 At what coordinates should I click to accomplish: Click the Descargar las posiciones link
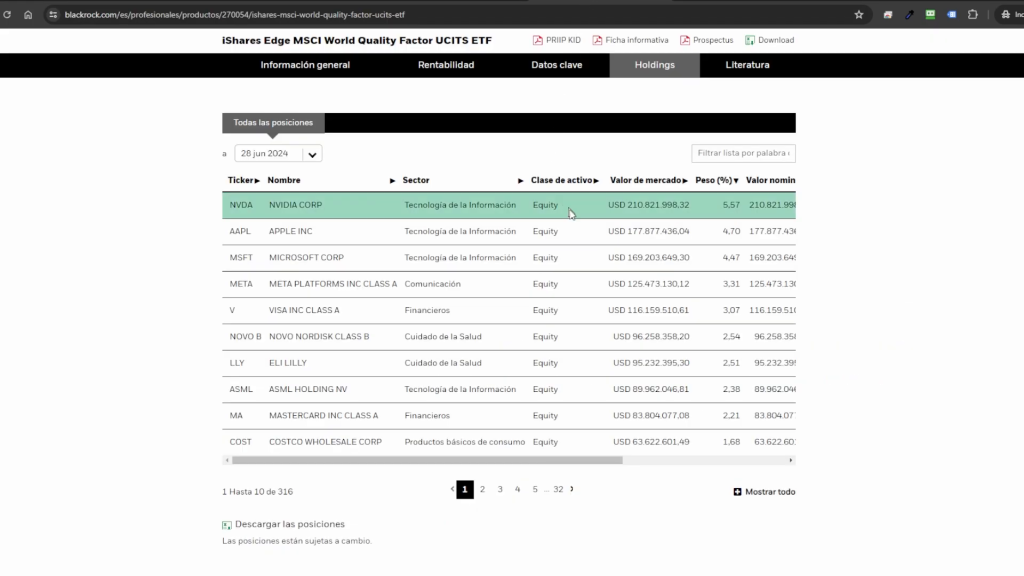click(289, 524)
